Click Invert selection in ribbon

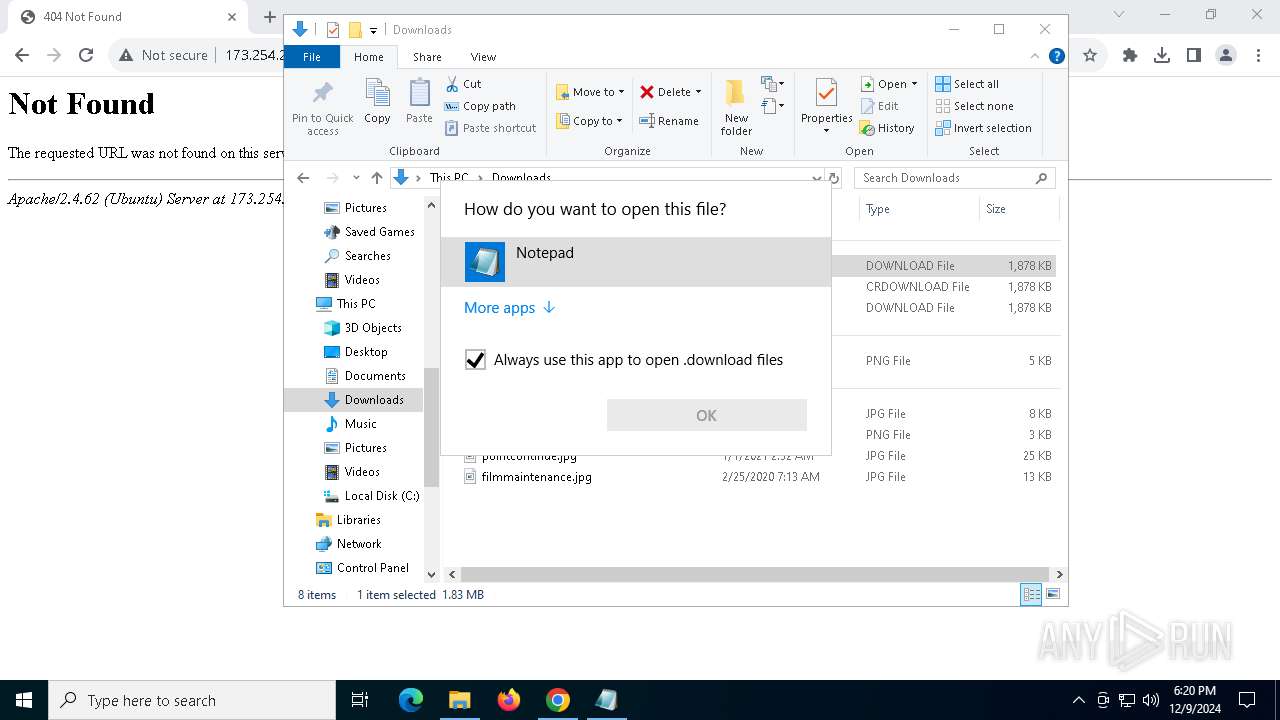[983, 128]
